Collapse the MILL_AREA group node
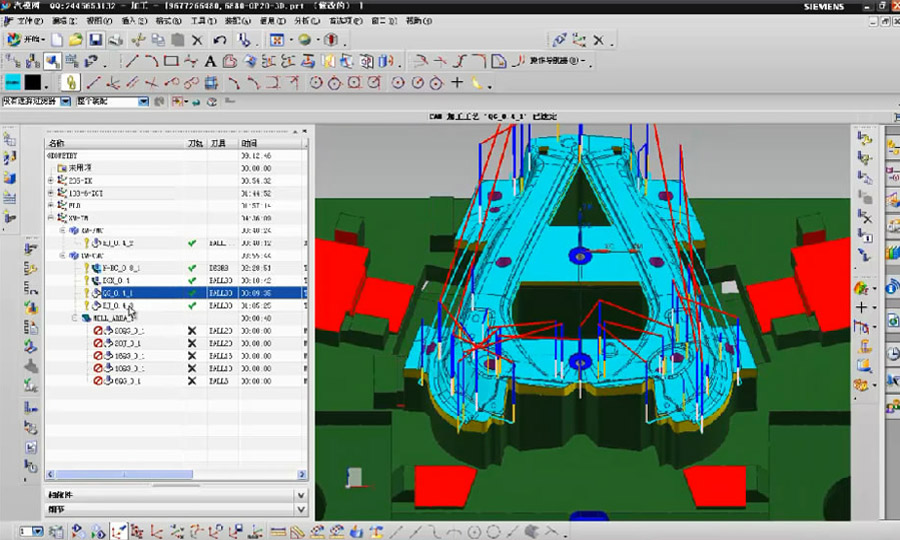 tap(75, 318)
